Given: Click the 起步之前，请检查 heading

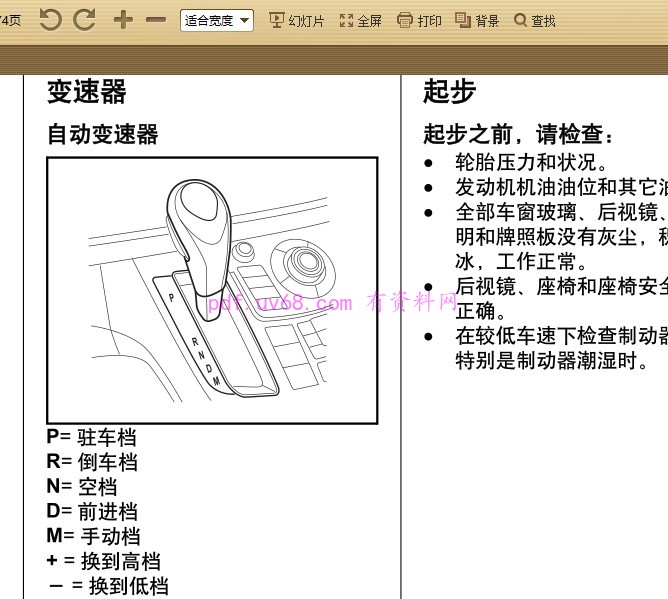Looking at the screenshot, I should (x=520, y=135).
